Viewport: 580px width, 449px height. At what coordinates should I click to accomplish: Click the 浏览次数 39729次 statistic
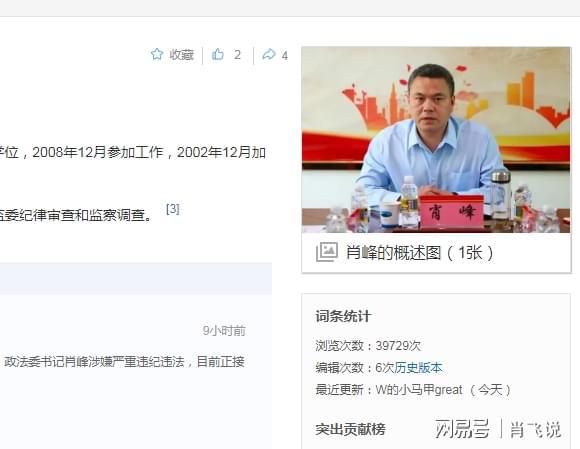tap(368, 346)
